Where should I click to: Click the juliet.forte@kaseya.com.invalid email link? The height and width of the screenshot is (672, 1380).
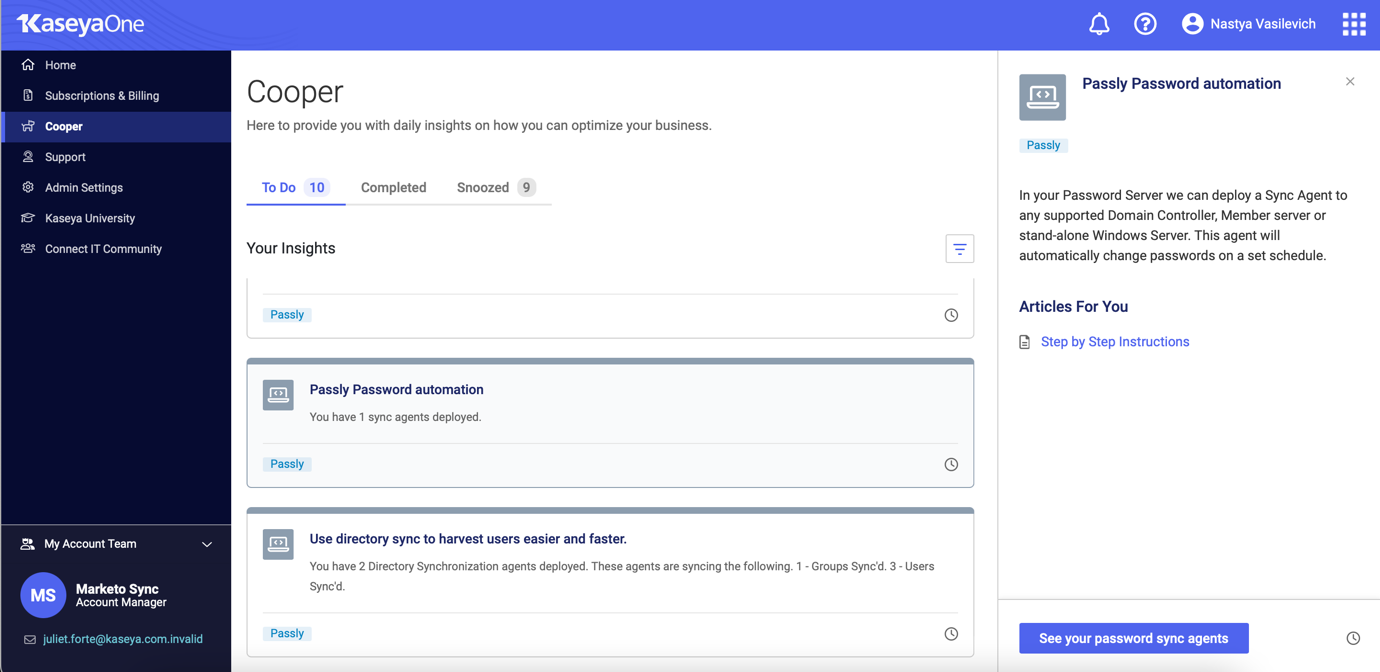click(122, 639)
